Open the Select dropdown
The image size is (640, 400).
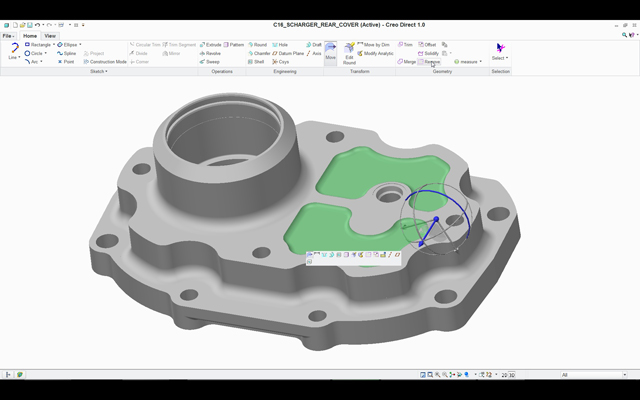point(500,57)
